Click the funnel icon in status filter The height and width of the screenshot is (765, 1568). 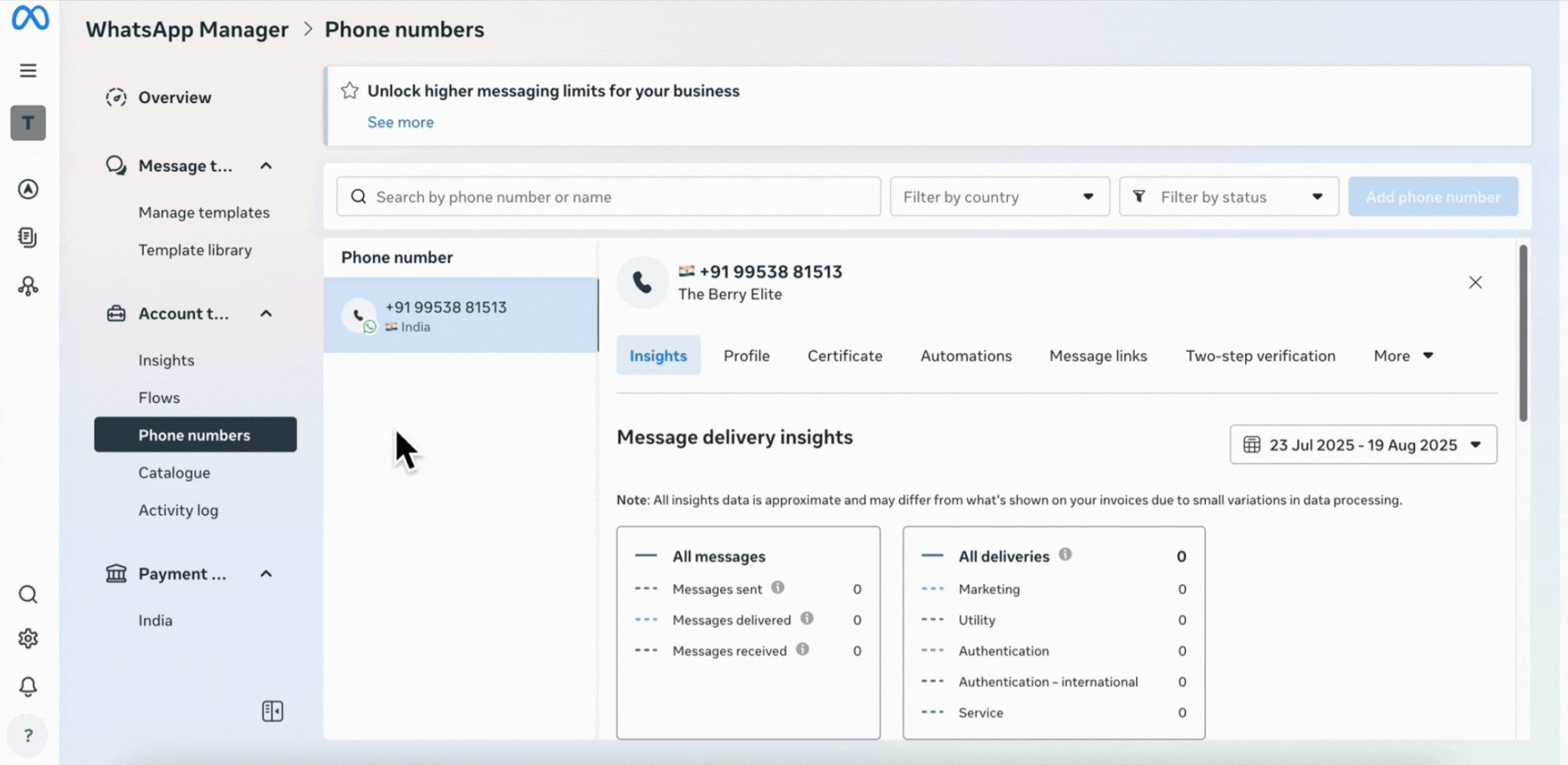pos(1139,196)
